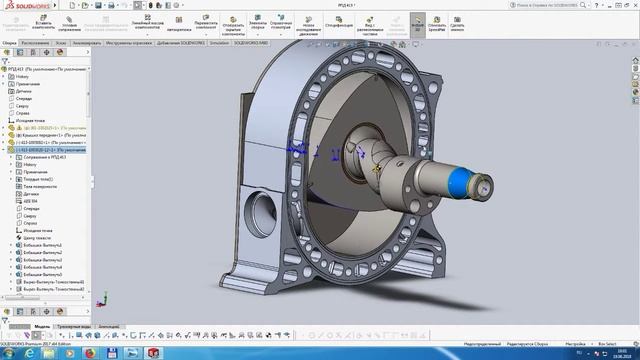This screenshot has height=360, width=640.
Task: Open the DisplayManager colored-ball tab icon
Action: click(x=60, y=52)
